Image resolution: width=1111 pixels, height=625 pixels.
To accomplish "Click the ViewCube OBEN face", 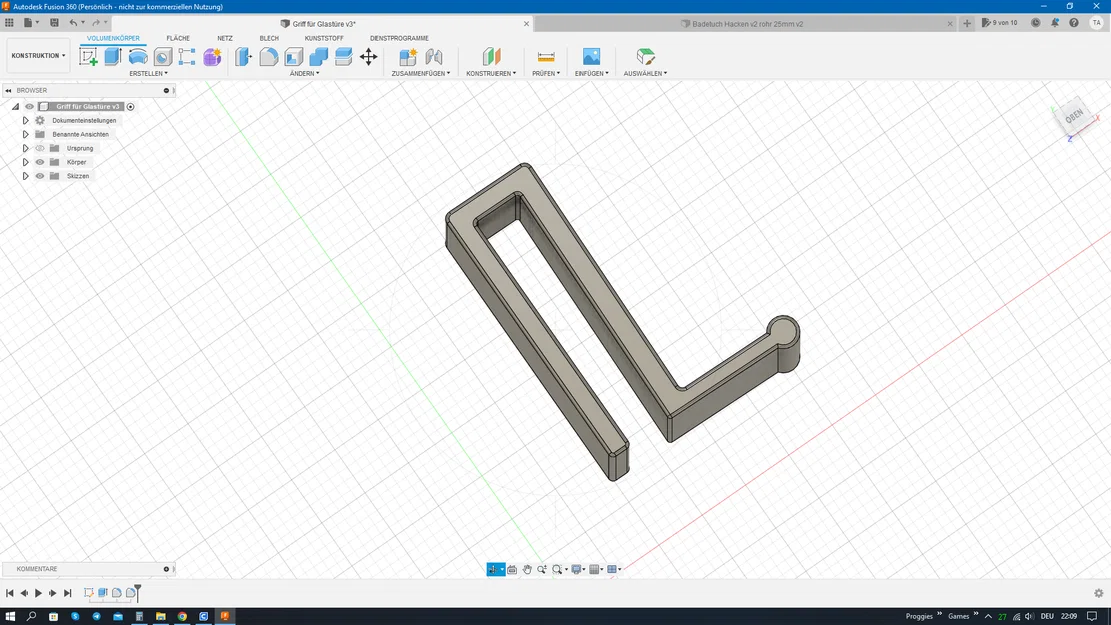I will 1074,116.
